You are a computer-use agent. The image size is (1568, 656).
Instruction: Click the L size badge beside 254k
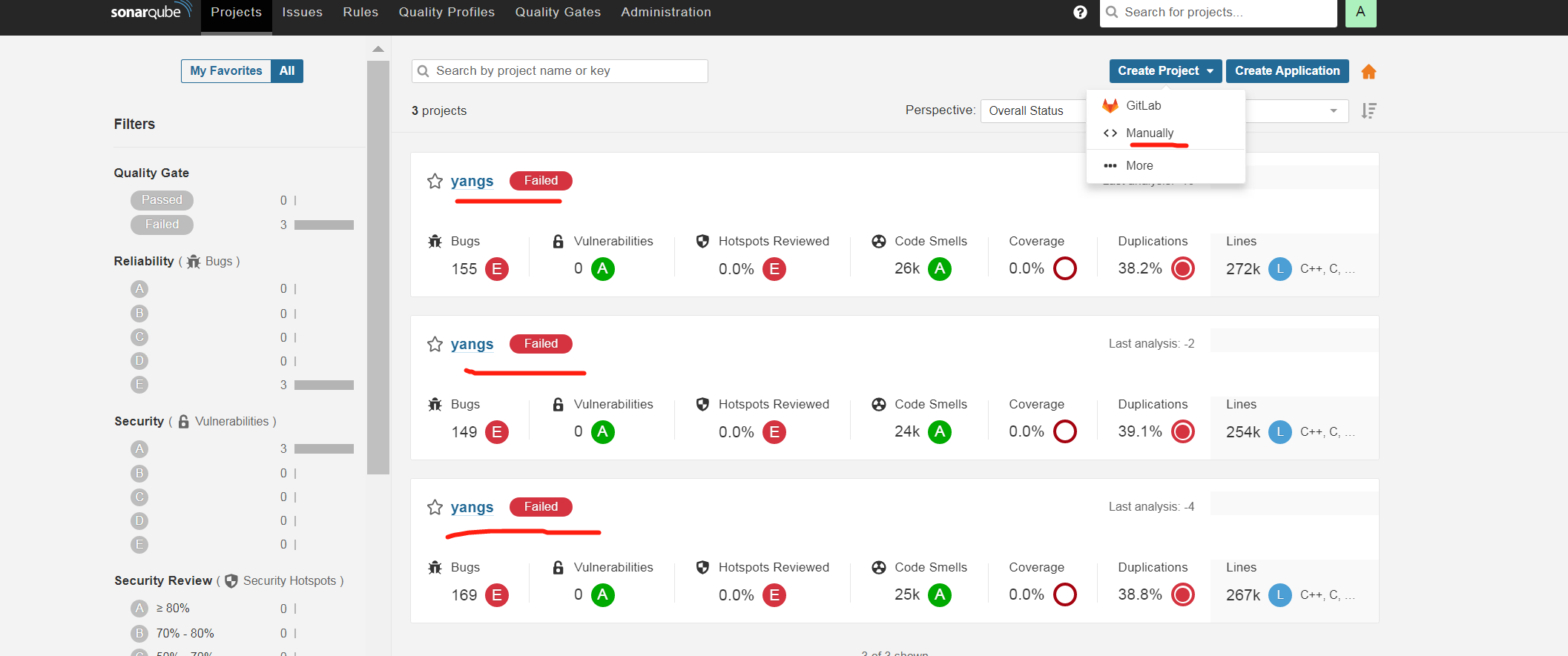[1279, 431]
